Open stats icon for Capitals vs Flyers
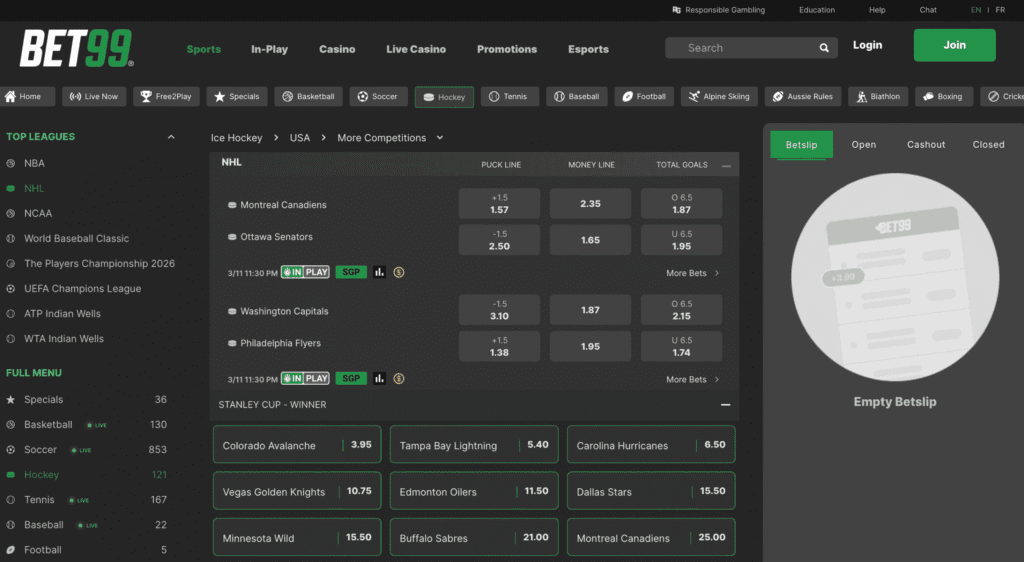Image resolution: width=1024 pixels, height=562 pixels. [x=379, y=379]
